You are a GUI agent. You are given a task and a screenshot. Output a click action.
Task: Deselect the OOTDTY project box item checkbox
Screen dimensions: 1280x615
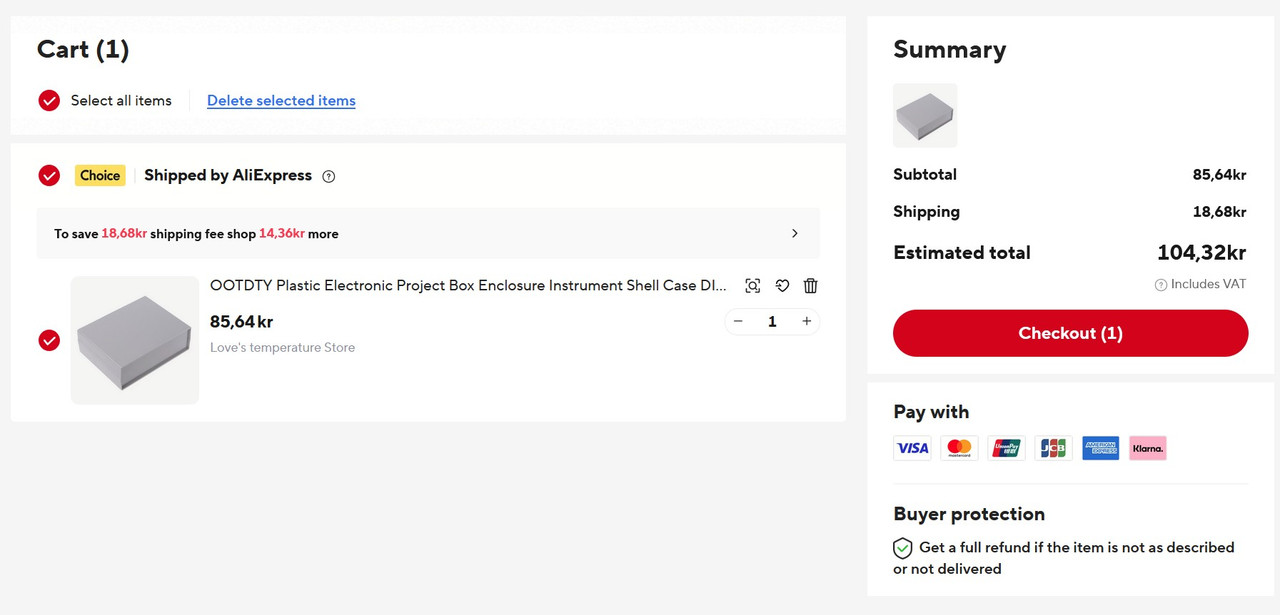pos(49,341)
